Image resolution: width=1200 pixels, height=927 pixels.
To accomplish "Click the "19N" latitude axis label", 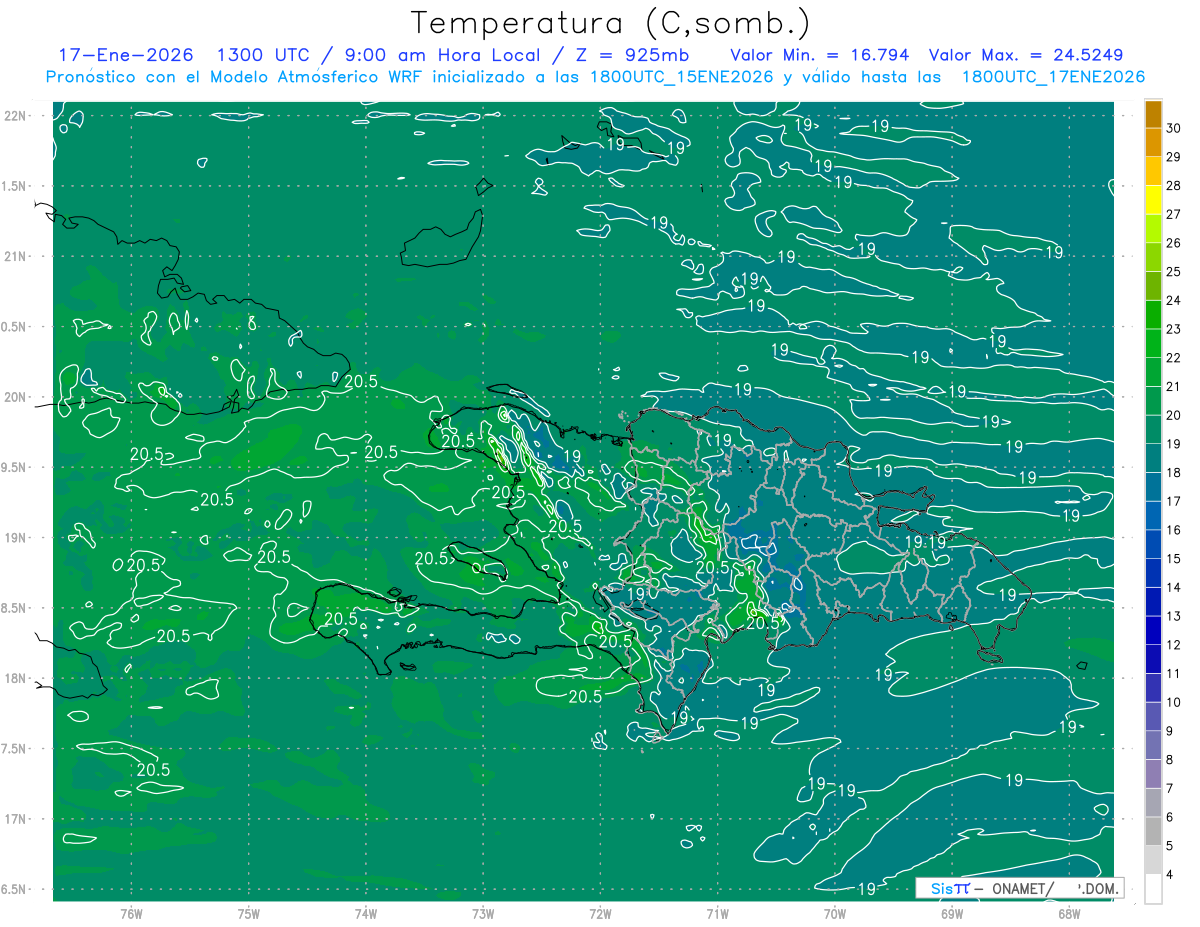I will [17, 538].
